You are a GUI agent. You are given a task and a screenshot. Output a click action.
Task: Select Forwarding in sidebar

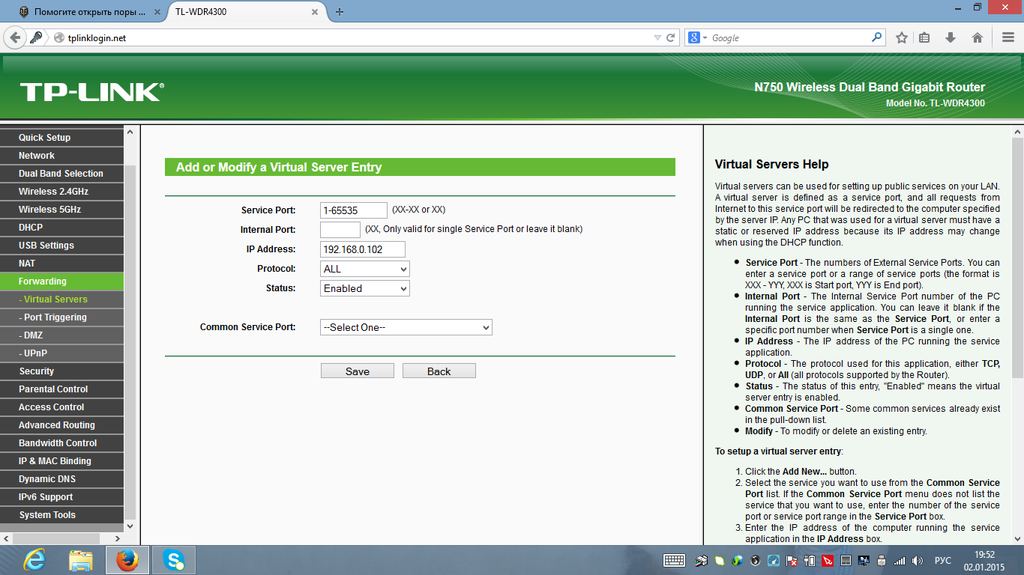pyautogui.click(x=61, y=281)
